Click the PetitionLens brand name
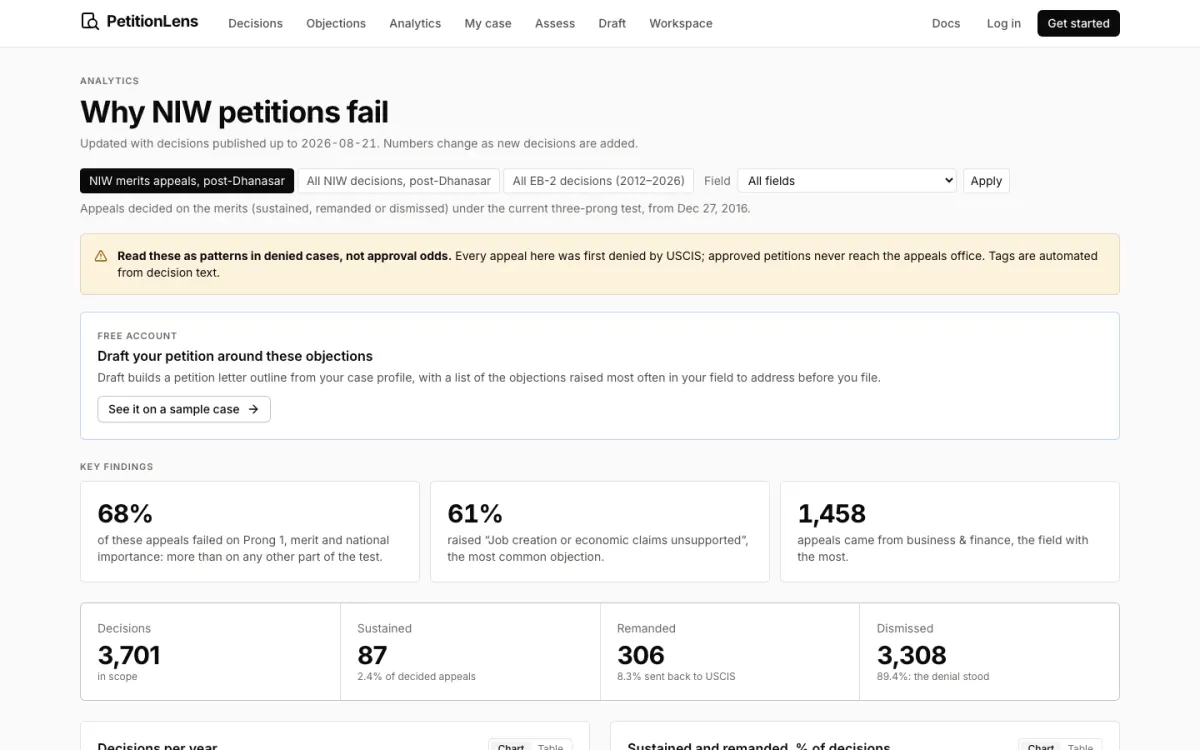This screenshot has width=1200, height=750. [x=152, y=21]
